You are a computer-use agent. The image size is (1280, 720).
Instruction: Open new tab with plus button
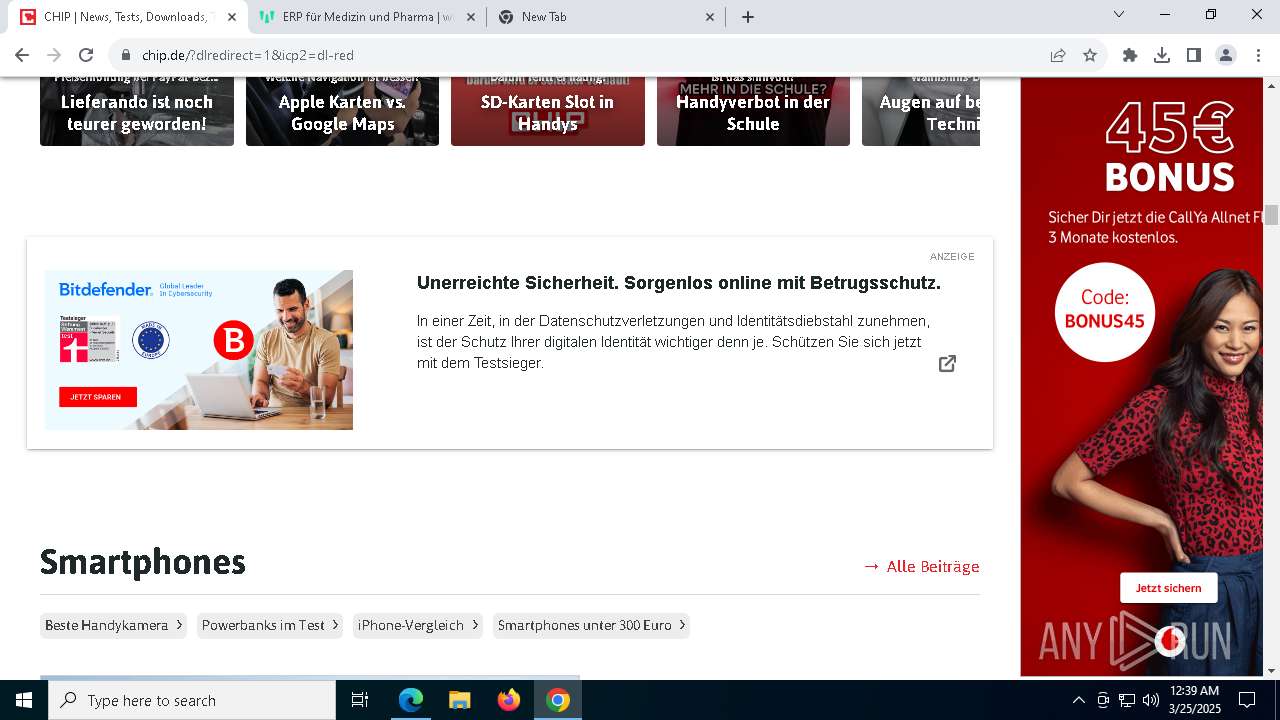click(x=748, y=17)
